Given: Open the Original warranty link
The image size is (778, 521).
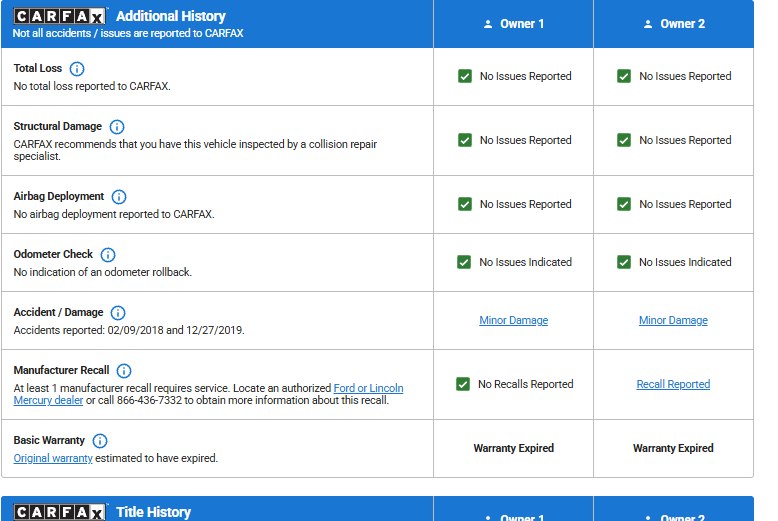Looking at the screenshot, I should click(53, 458).
